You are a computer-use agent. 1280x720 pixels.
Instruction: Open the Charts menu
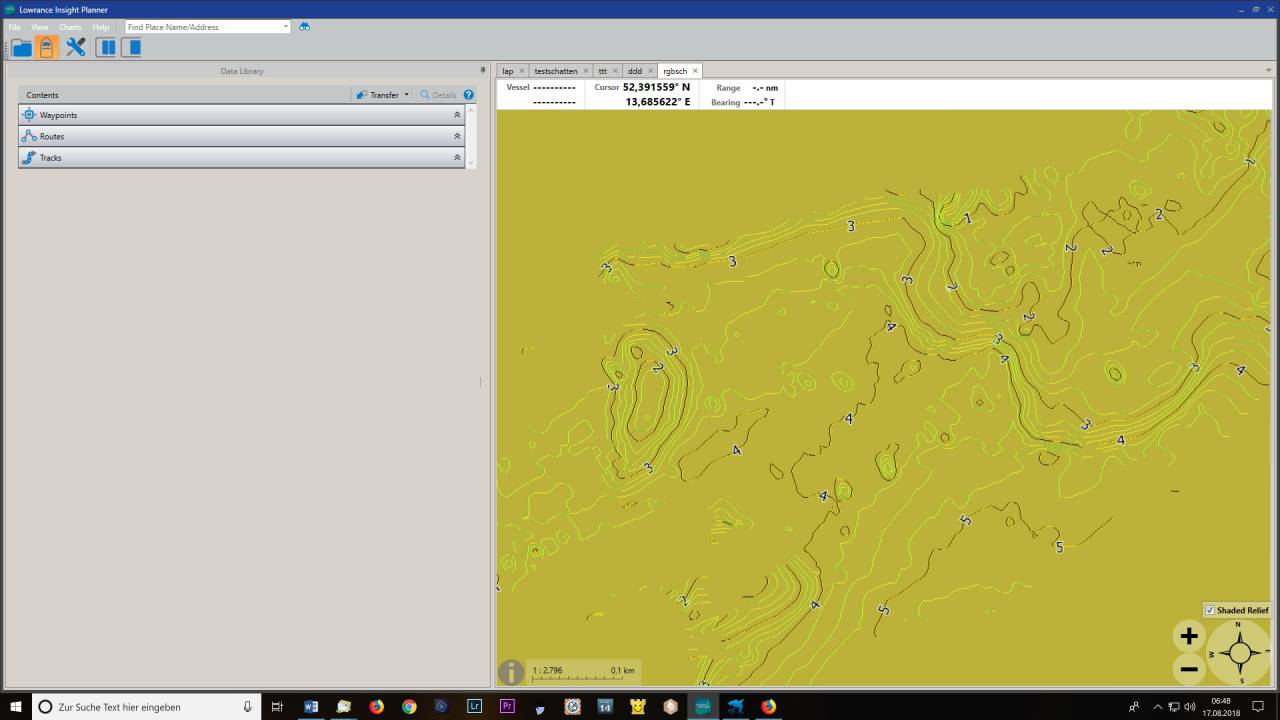(x=70, y=27)
